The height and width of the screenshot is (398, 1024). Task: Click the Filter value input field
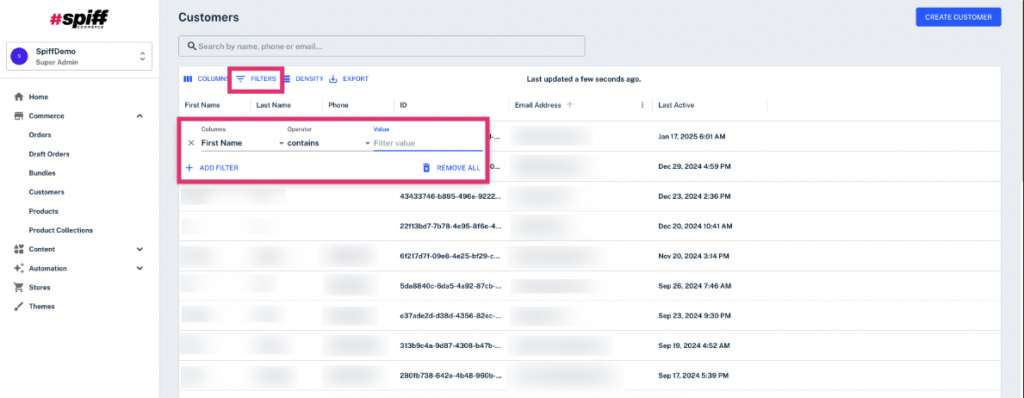[x=428, y=142]
